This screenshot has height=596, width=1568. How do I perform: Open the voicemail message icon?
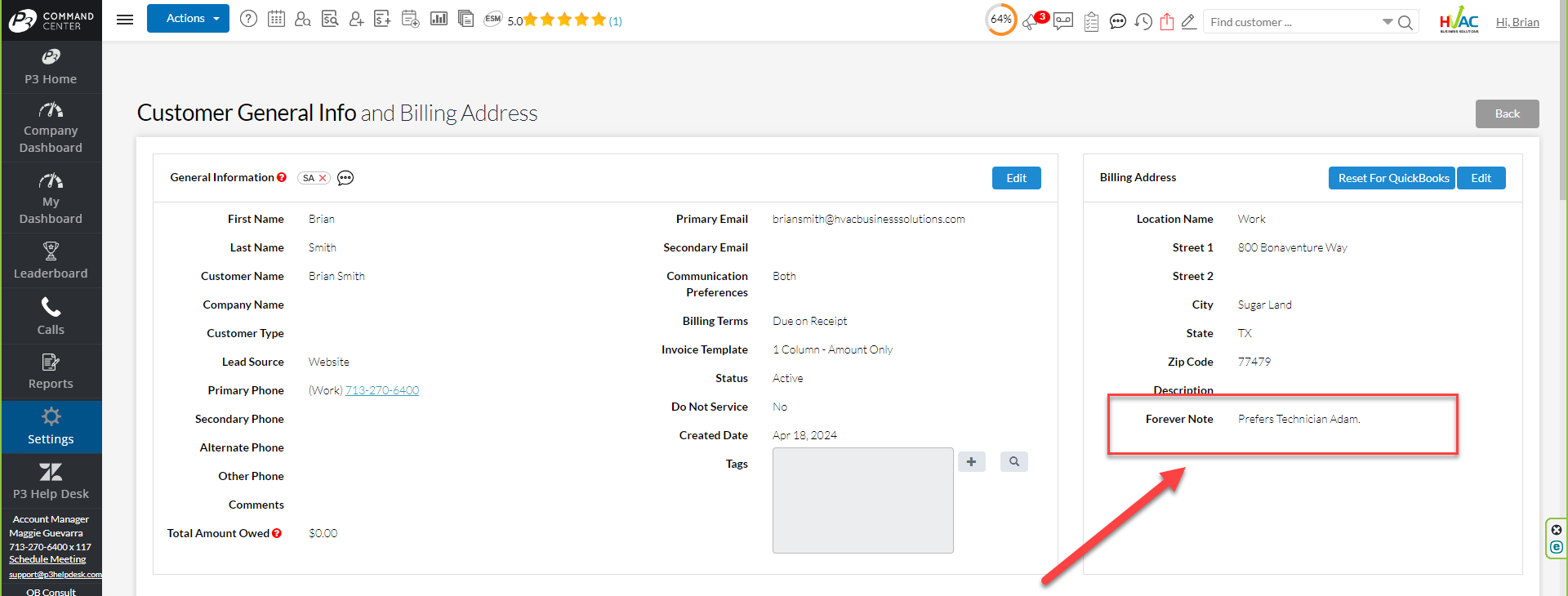(1063, 21)
